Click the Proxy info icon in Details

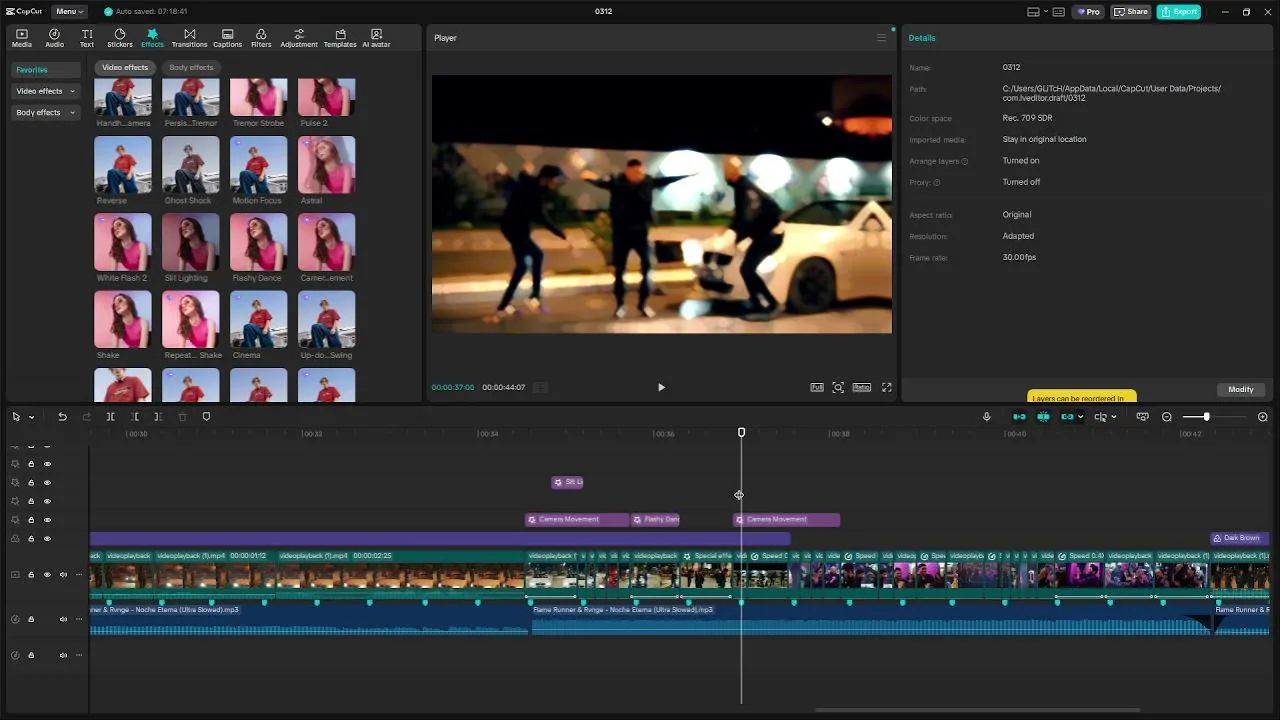pyautogui.click(x=936, y=183)
